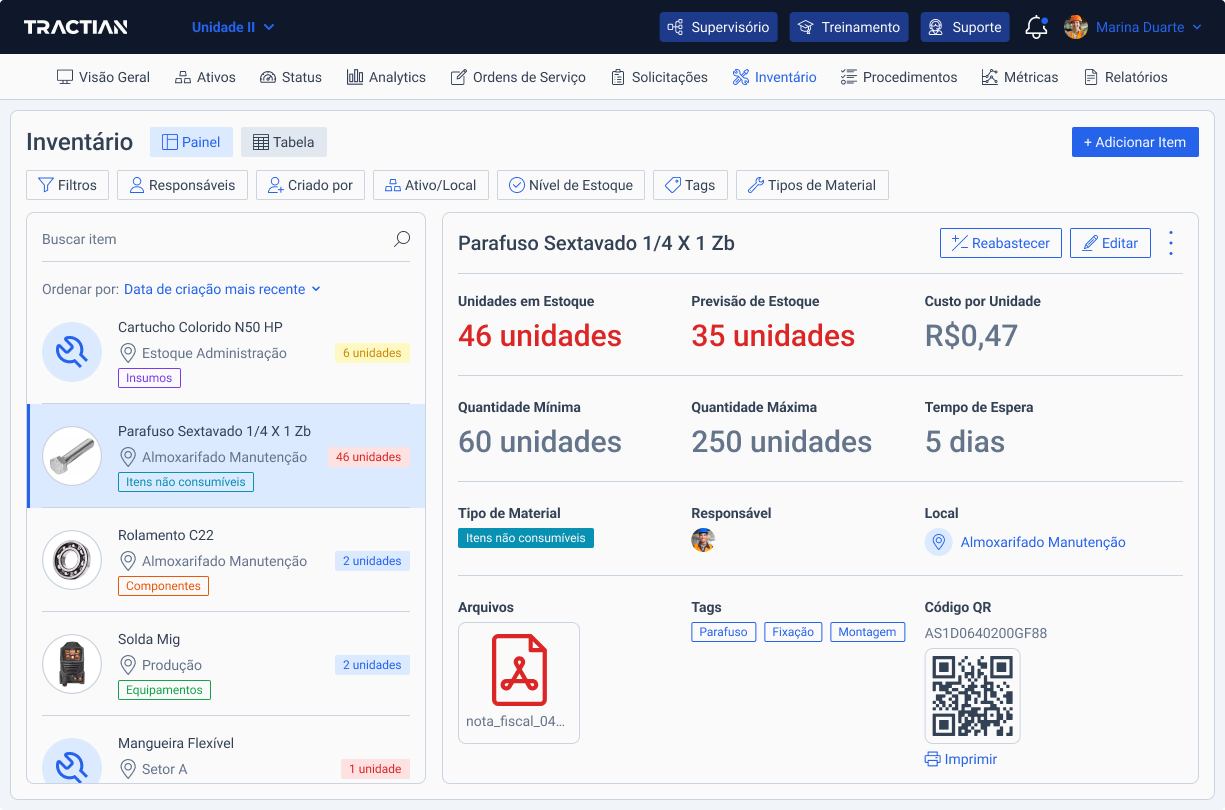Open the three-dot more options menu
The image size is (1225, 810).
1171,243
